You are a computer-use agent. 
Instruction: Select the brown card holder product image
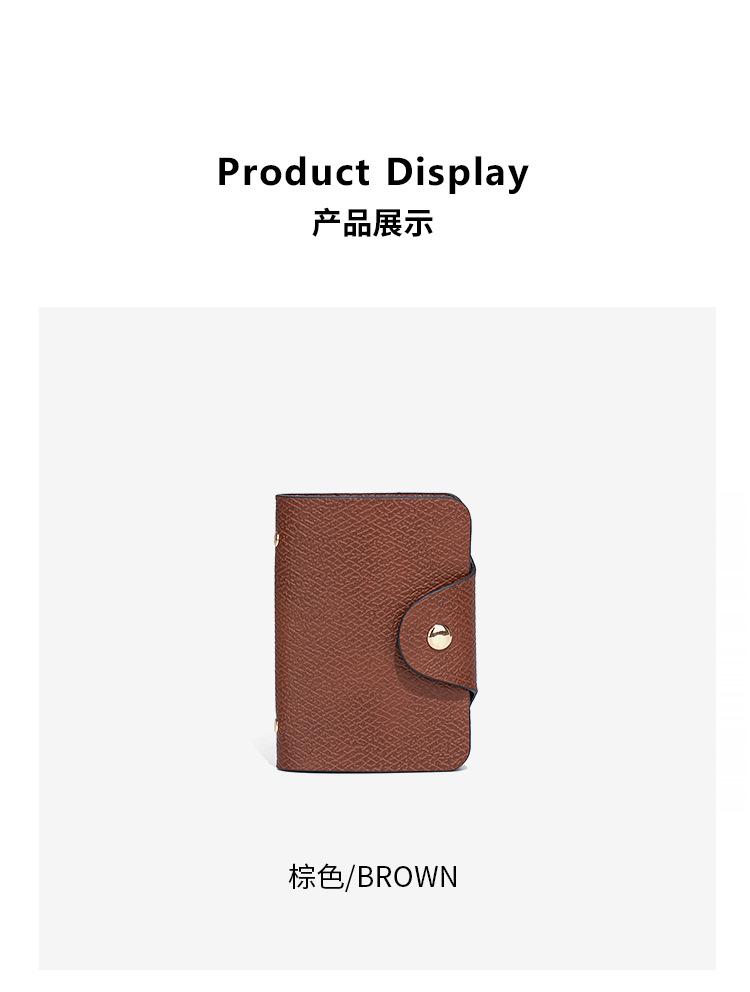click(x=375, y=633)
